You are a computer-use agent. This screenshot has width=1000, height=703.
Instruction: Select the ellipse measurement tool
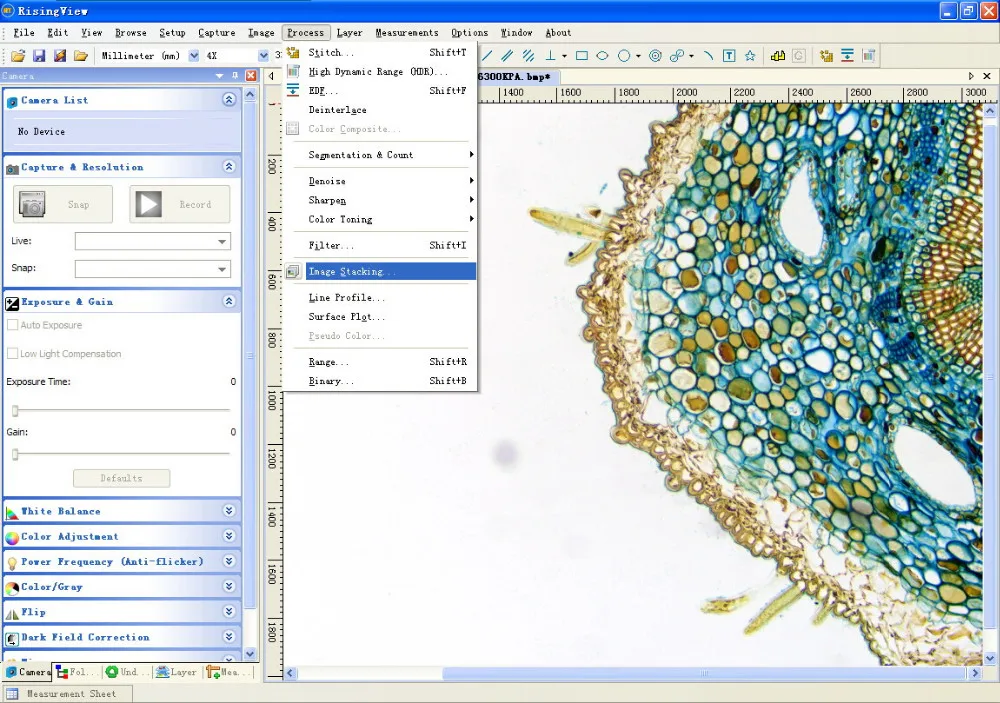tap(603, 56)
